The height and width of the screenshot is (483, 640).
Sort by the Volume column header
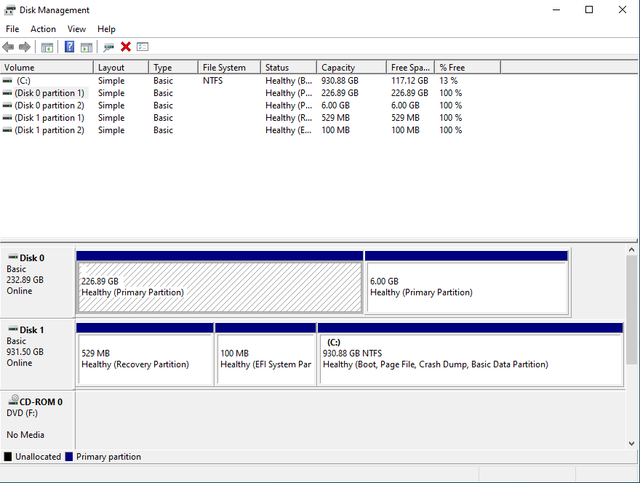point(47,67)
